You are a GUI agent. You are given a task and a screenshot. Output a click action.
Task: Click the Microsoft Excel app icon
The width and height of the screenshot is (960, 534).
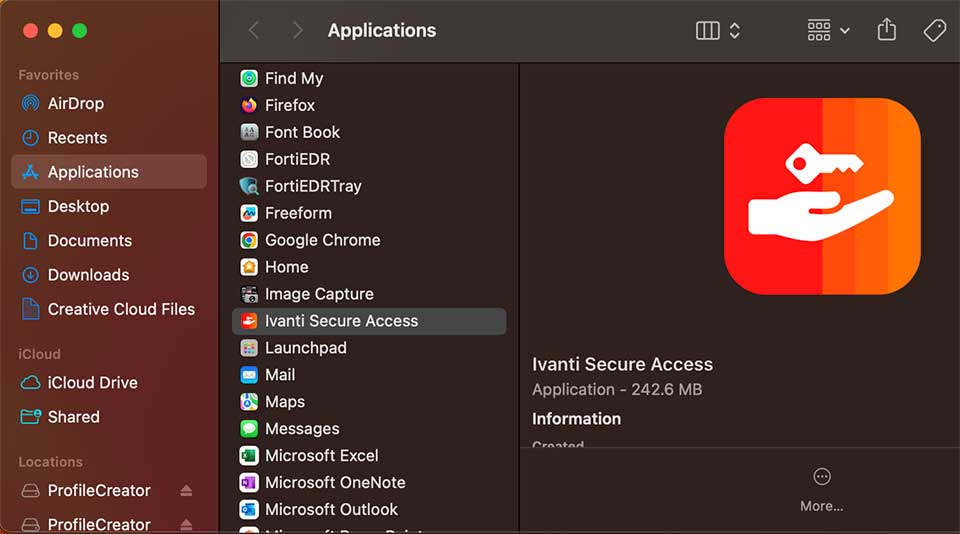(249, 456)
